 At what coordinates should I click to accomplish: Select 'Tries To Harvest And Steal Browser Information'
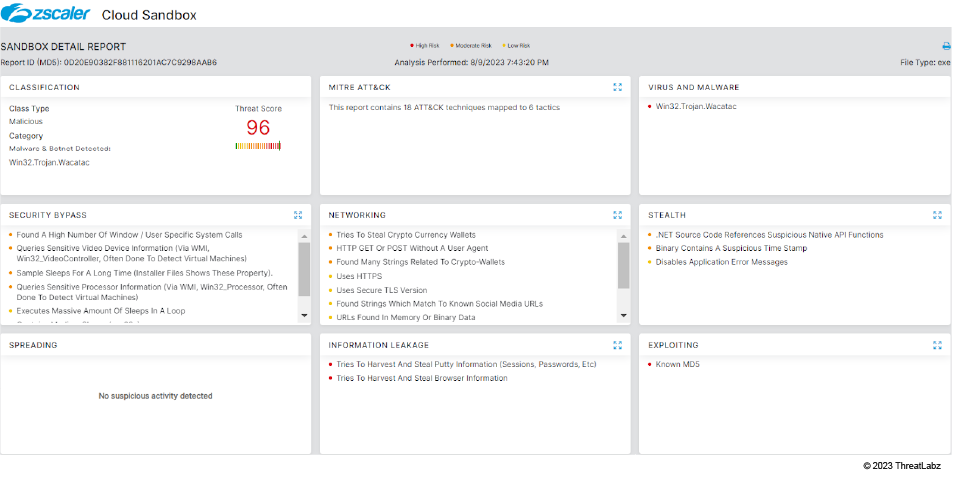pos(421,379)
